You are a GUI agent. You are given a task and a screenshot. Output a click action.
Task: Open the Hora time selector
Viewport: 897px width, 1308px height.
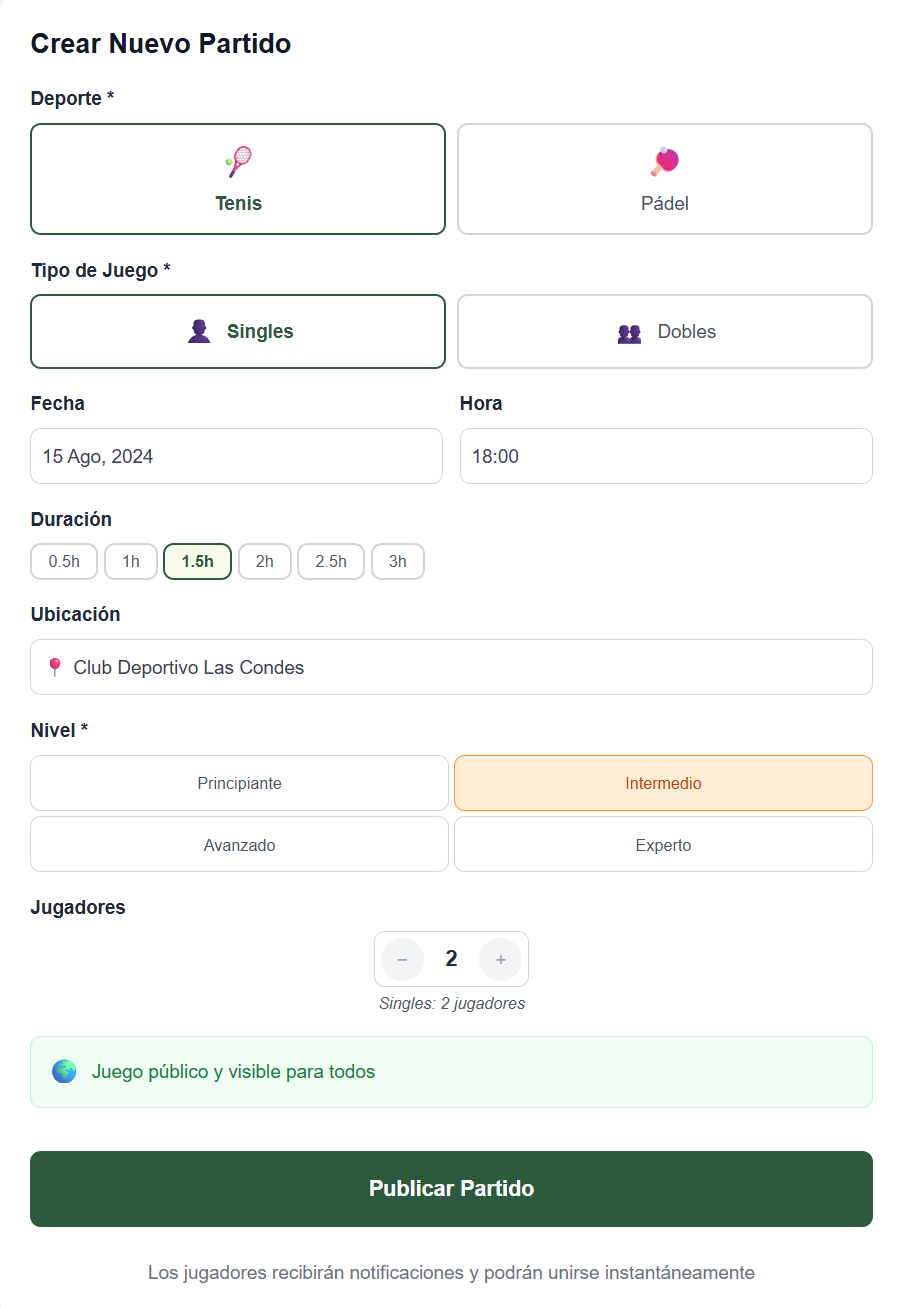664,456
